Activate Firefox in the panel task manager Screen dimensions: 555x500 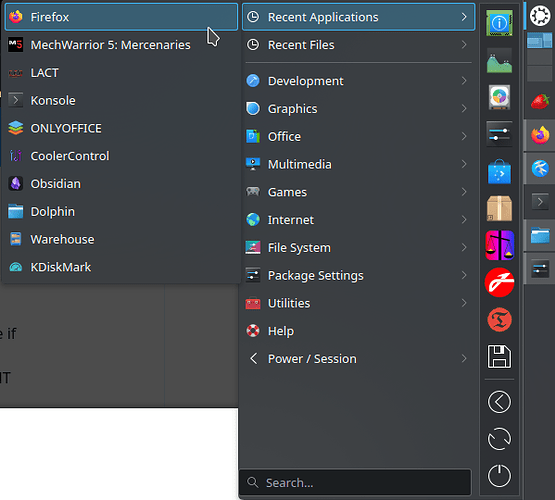540,136
